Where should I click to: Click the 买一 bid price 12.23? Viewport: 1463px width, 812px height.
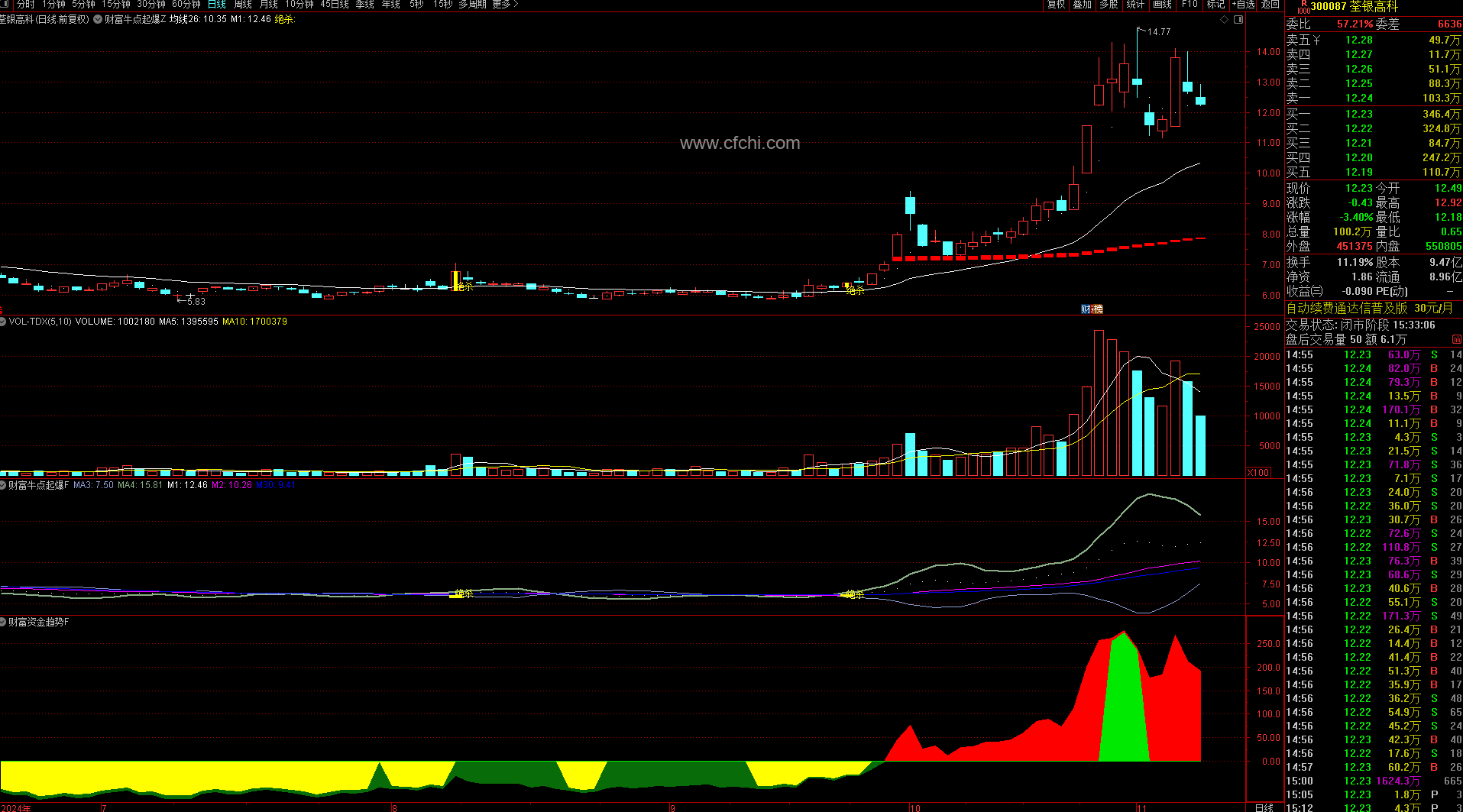[x=1359, y=114]
